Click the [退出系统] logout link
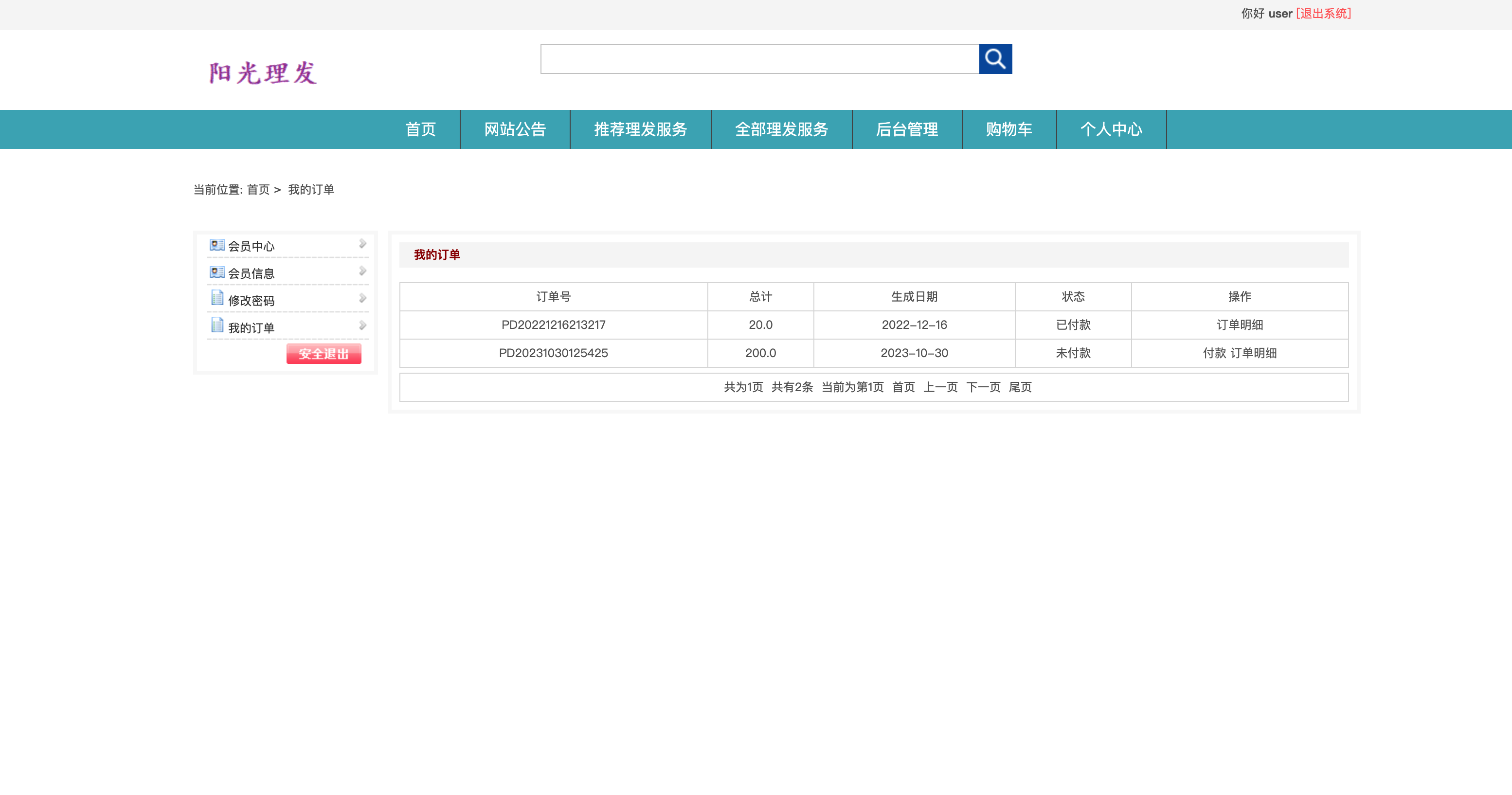This screenshot has width=1512, height=795. click(1324, 13)
